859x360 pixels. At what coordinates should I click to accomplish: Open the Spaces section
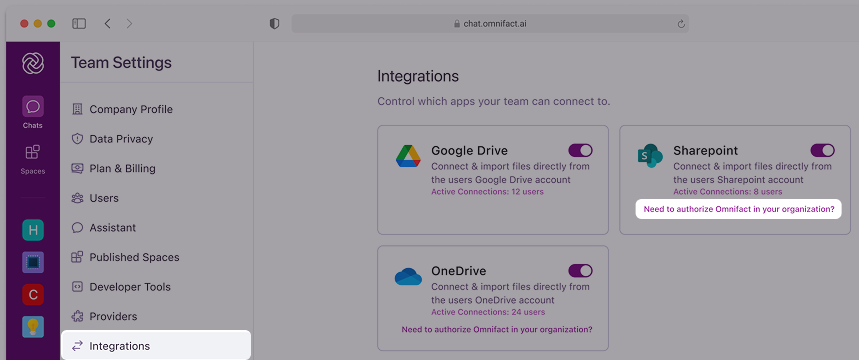[x=33, y=158]
